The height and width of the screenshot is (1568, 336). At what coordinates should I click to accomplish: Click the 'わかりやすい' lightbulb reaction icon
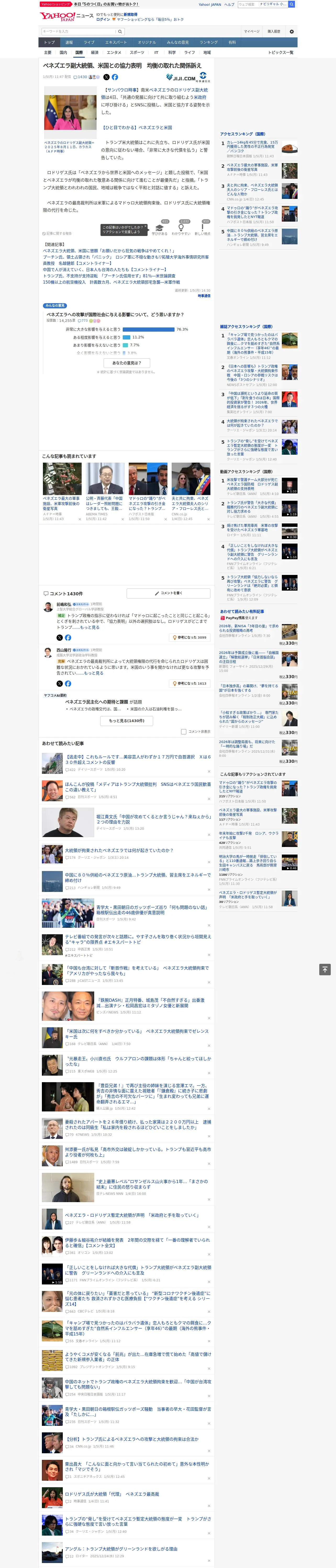click(x=181, y=227)
